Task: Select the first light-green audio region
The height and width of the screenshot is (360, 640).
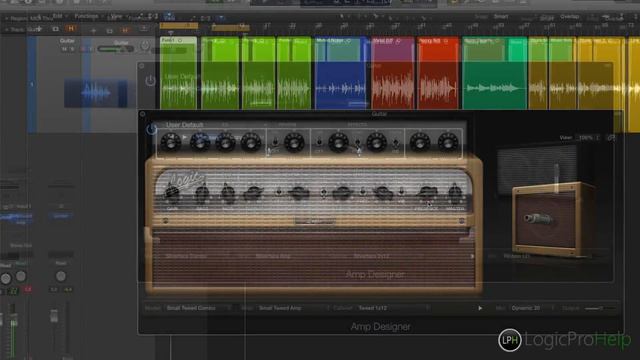Action: (178, 73)
